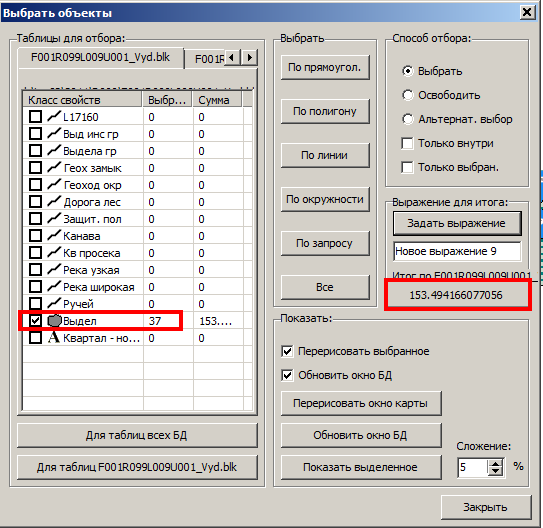Switch to the F001R099L009U001_Vyd.blk tab
543x528 pixels.
pos(100,57)
